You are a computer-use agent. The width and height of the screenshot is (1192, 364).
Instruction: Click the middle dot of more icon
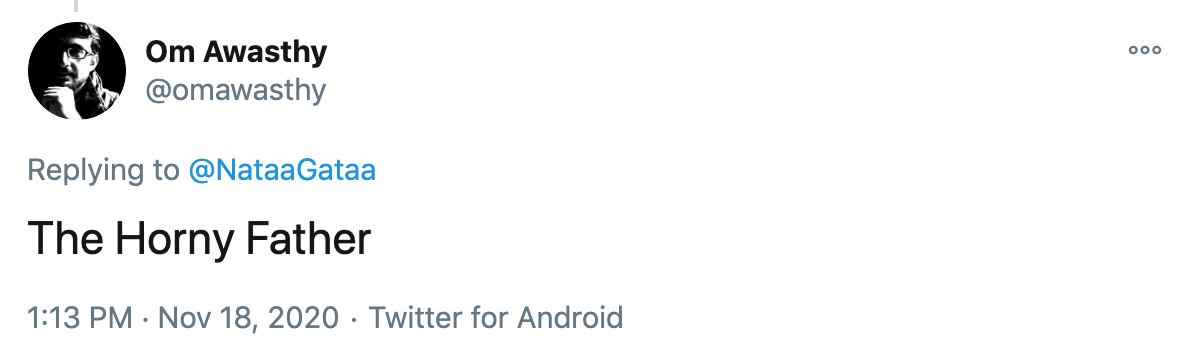click(1144, 50)
